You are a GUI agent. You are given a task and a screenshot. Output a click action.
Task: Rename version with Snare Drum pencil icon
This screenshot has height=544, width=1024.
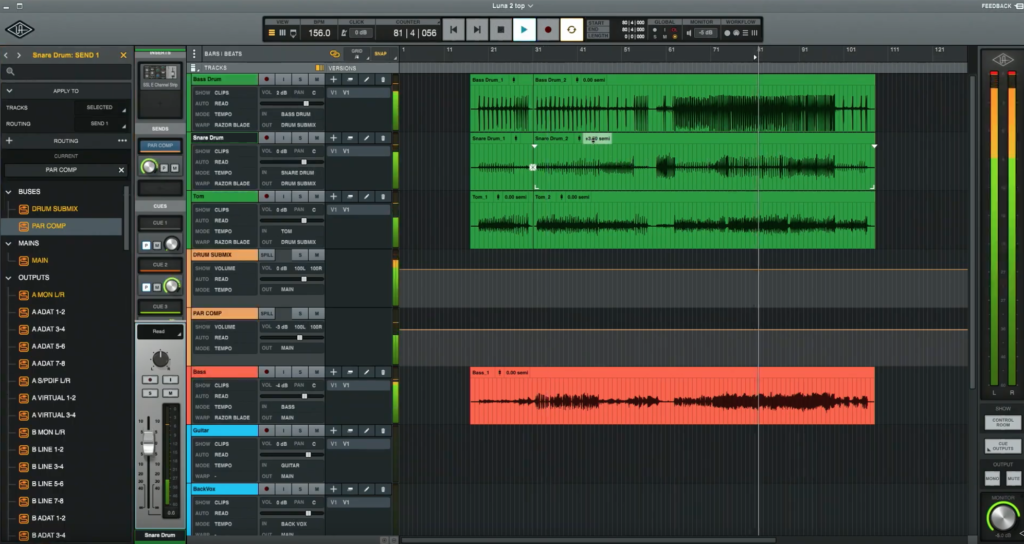(366, 138)
